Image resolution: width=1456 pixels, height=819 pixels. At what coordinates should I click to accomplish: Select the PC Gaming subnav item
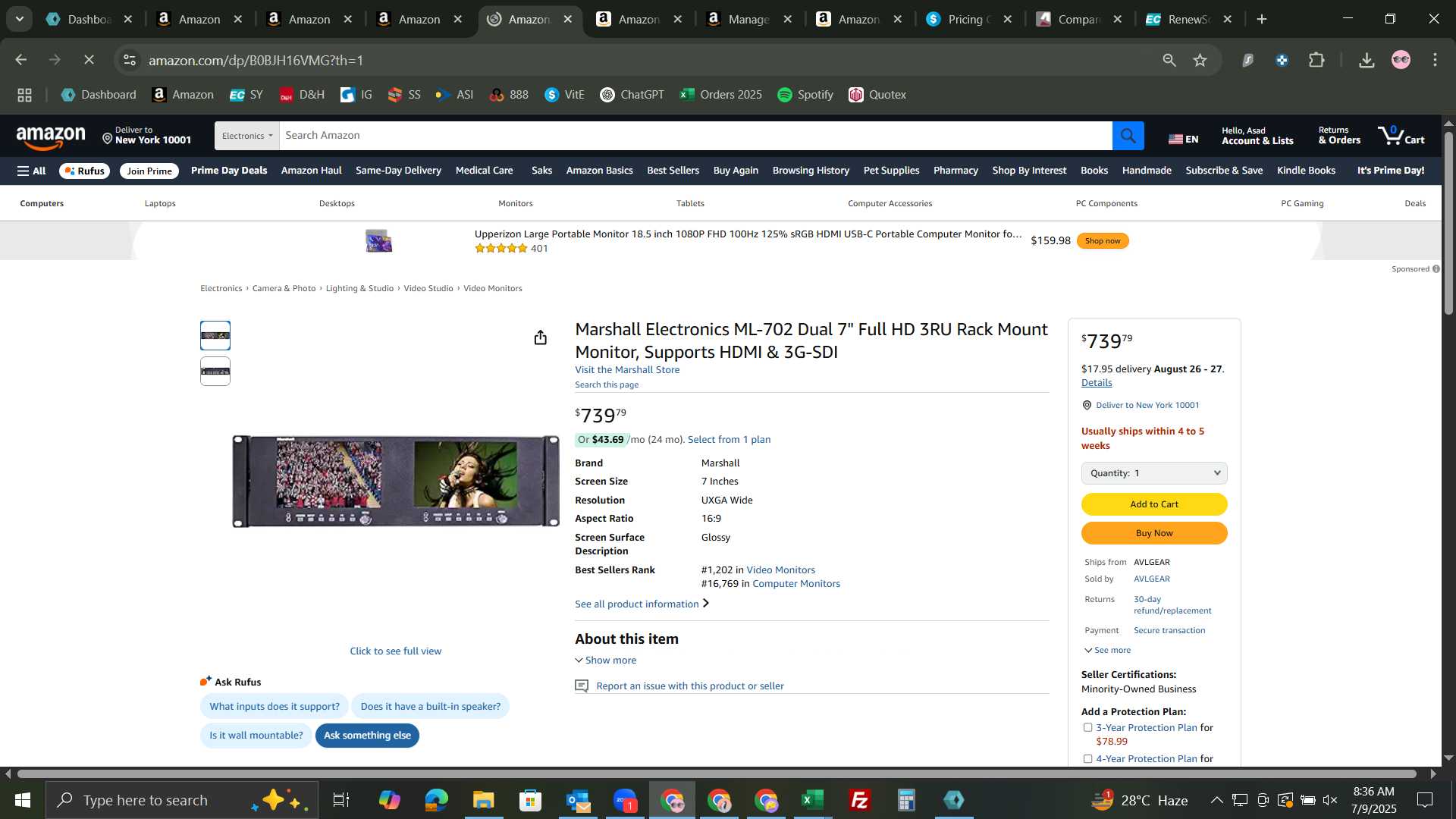(x=1302, y=203)
